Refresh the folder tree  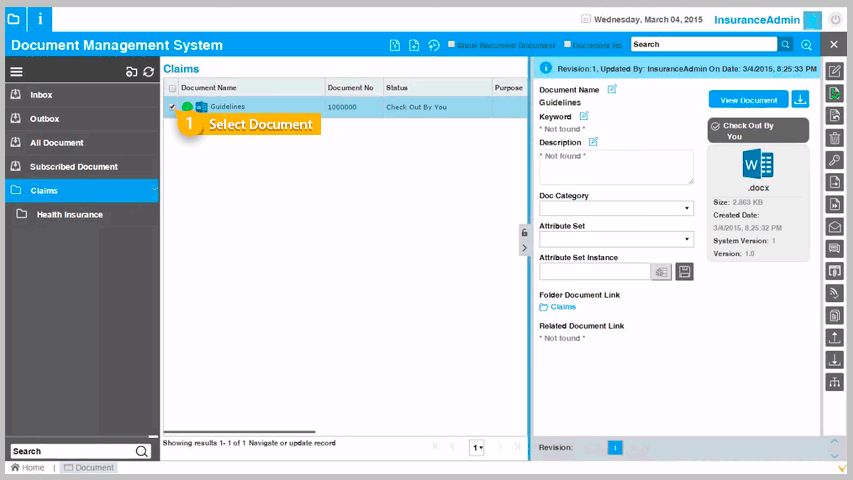tap(149, 72)
